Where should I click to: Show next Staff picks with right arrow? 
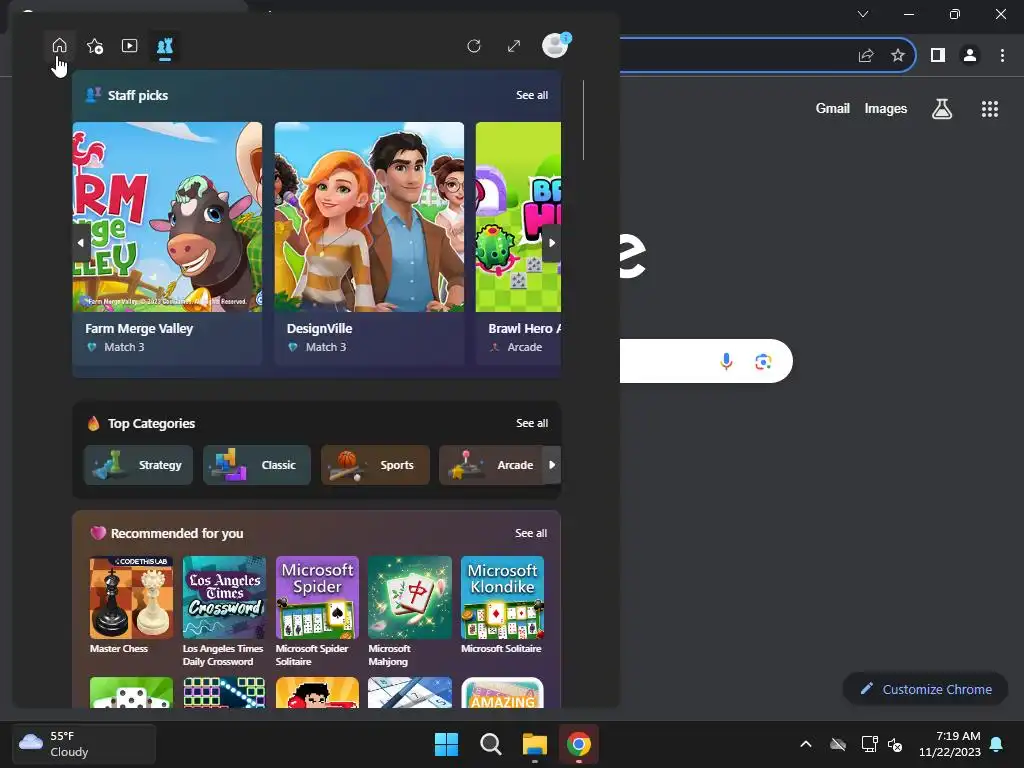pyautogui.click(x=552, y=243)
